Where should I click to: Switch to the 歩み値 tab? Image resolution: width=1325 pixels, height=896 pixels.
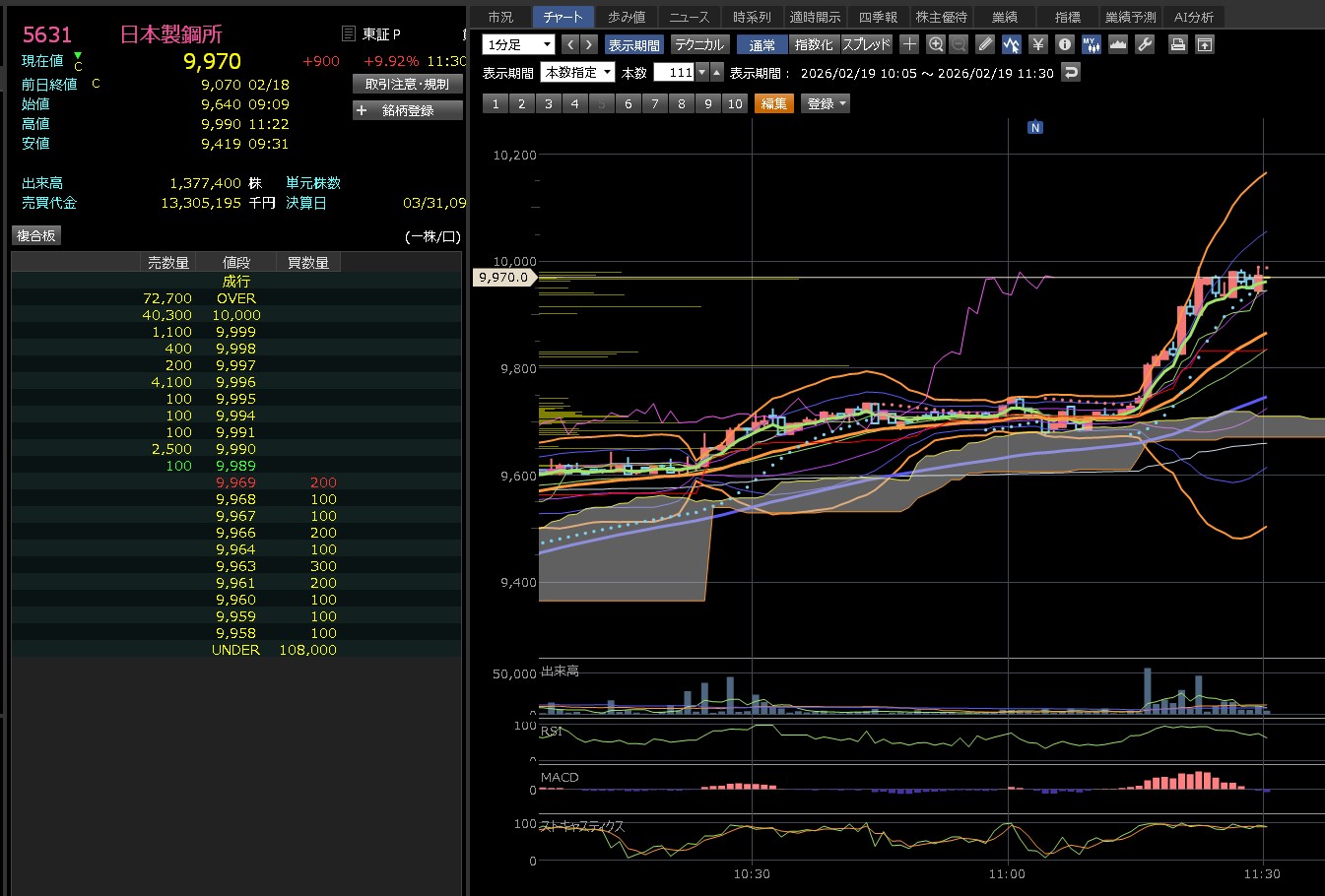(626, 17)
